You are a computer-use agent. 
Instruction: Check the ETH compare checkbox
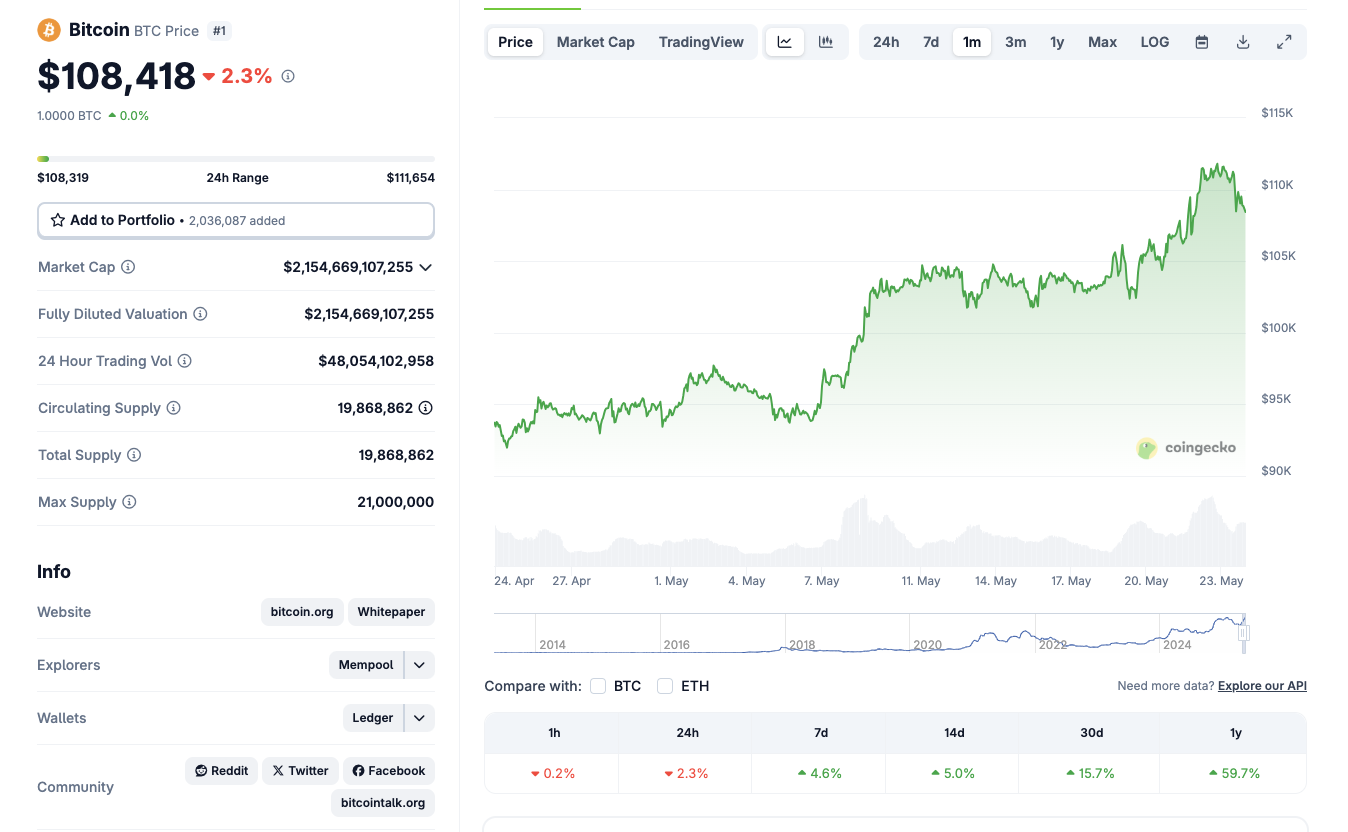point(665,686)
